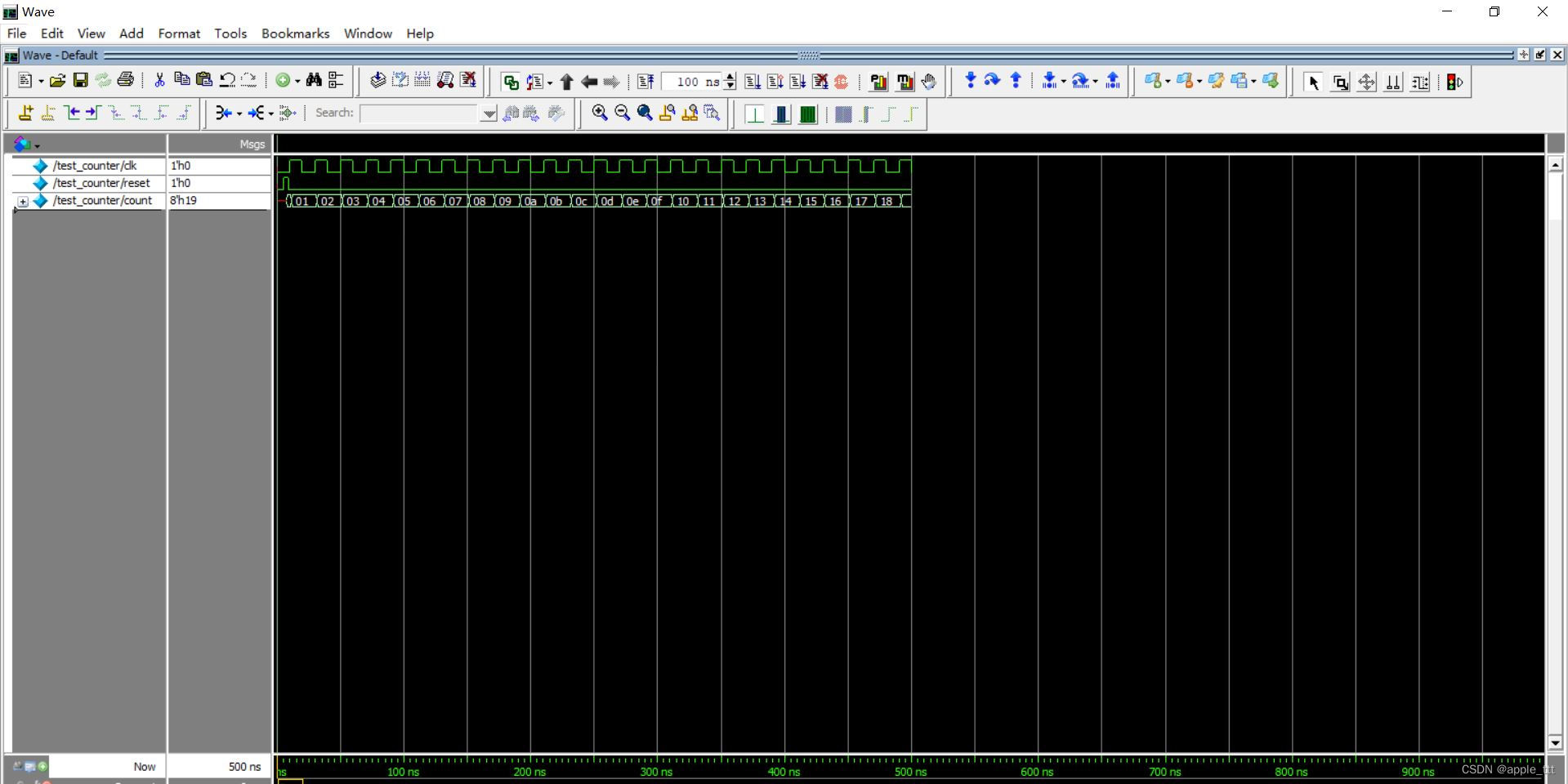
Task: Open the Search field dropdown arrow
Action: 489,114
